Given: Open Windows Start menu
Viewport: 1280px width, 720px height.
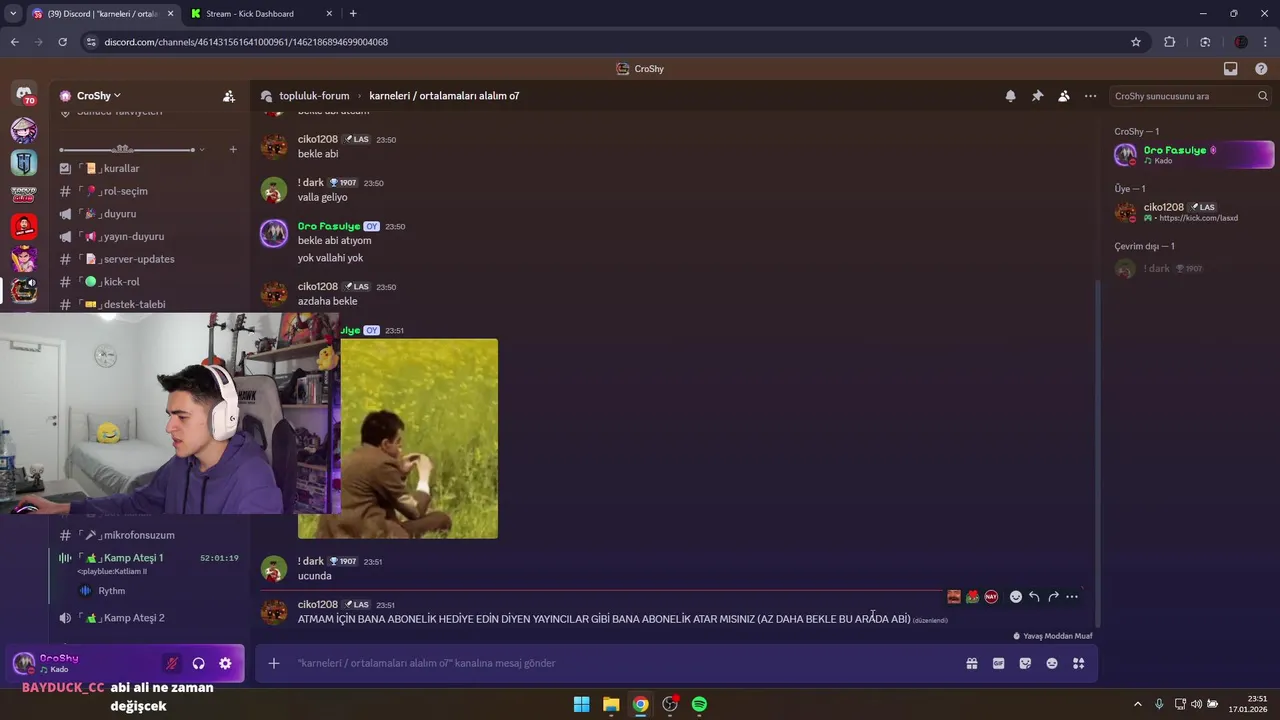Looking at the screenshot, I should click(x=581, y=704).
